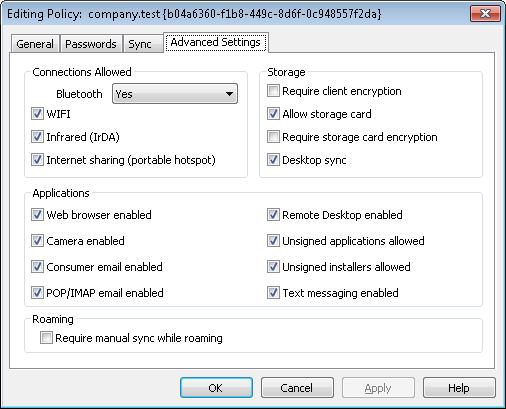Viewport: 506px width, 409px height.
Task: Check Require manual sync while roaming
Action: tap(46, 338)
